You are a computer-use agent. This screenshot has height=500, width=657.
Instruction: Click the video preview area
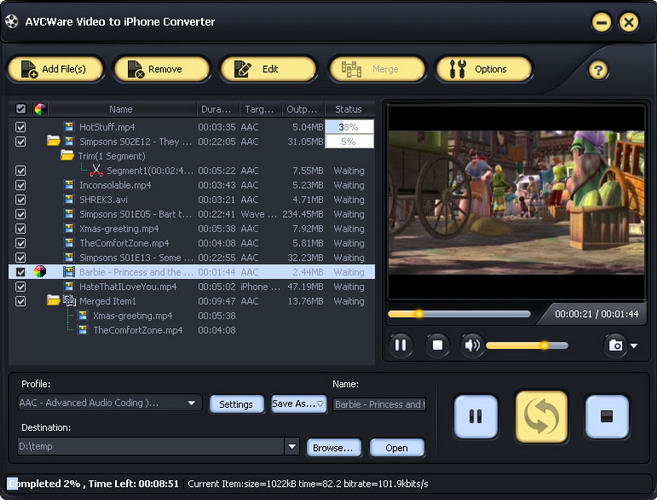(x=516, y=202)
